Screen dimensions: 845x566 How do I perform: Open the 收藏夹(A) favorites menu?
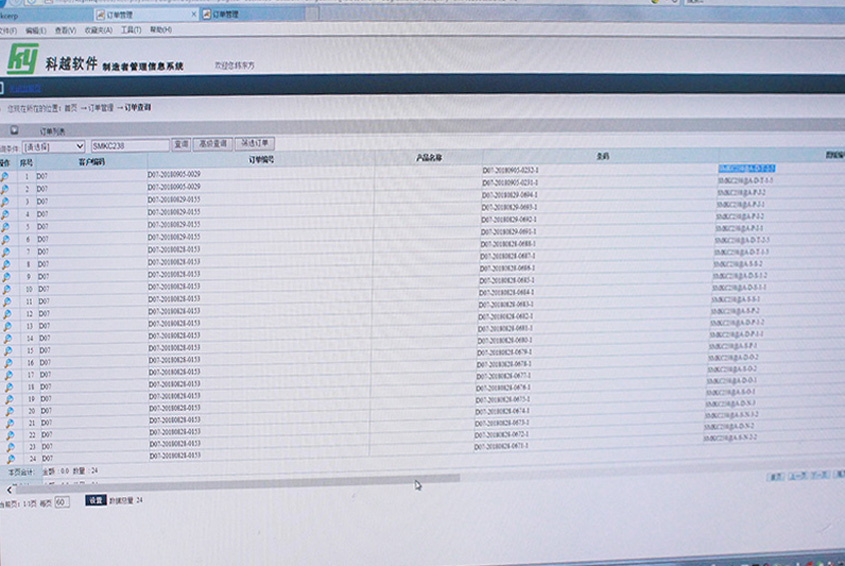coord(99,30)
